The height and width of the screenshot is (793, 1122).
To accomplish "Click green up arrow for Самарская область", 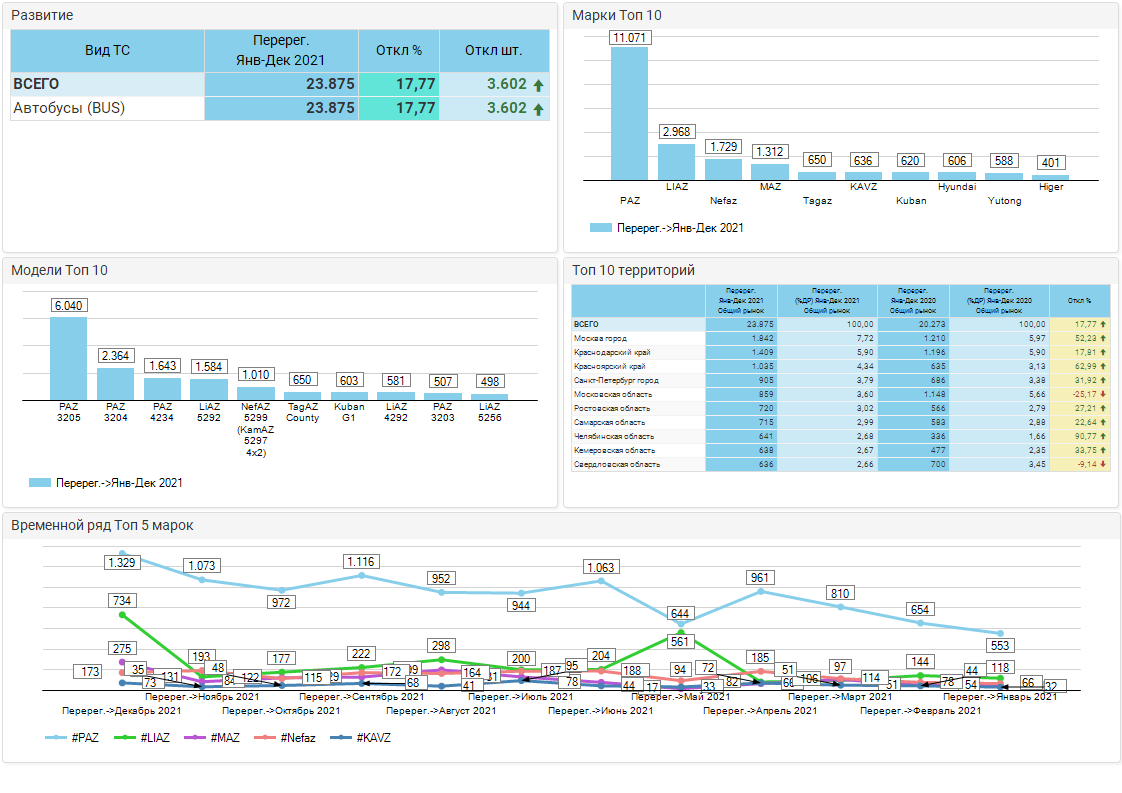I will [x=1103, y=422].
